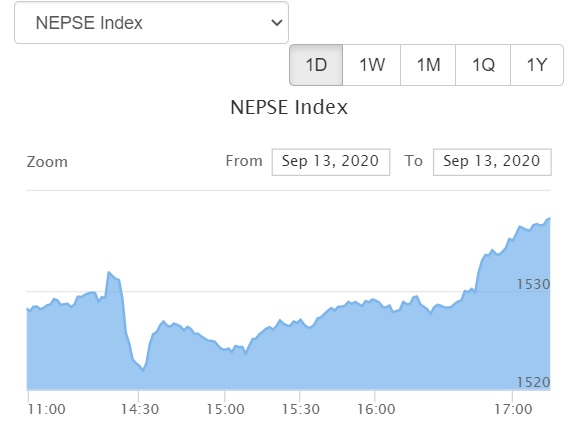The height and width of the screenshot is (427, 573).
Task: Click the NEPSE Index chart title
Action: (x=289, y=107)
